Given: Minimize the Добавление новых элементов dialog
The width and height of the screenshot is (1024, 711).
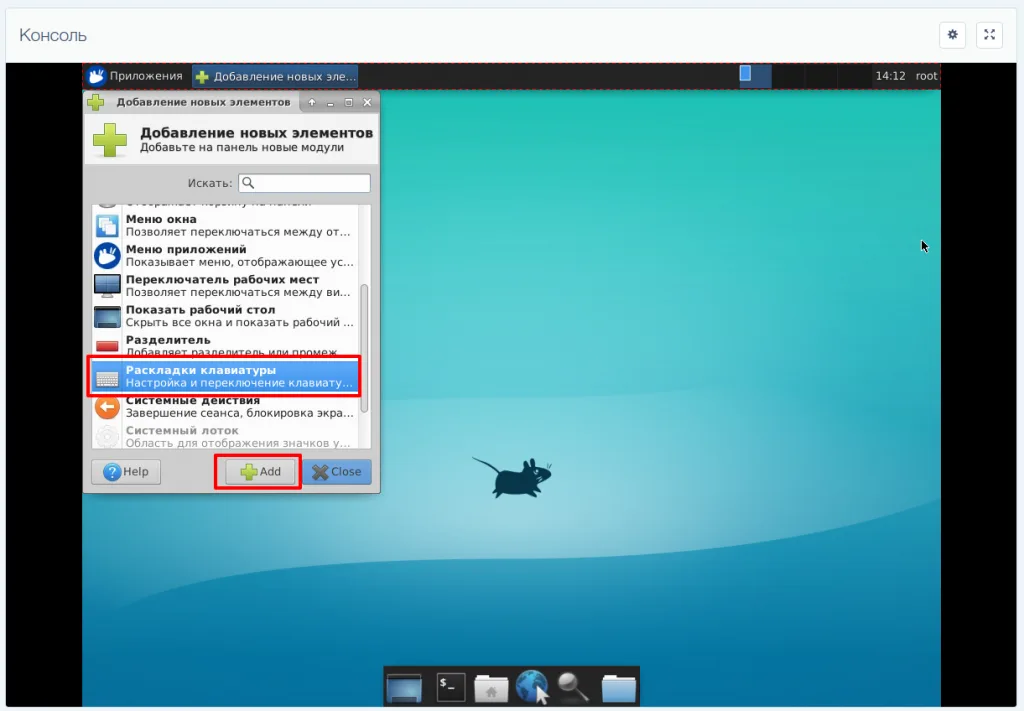Looking at the screenshot, I should coord(330,103).
